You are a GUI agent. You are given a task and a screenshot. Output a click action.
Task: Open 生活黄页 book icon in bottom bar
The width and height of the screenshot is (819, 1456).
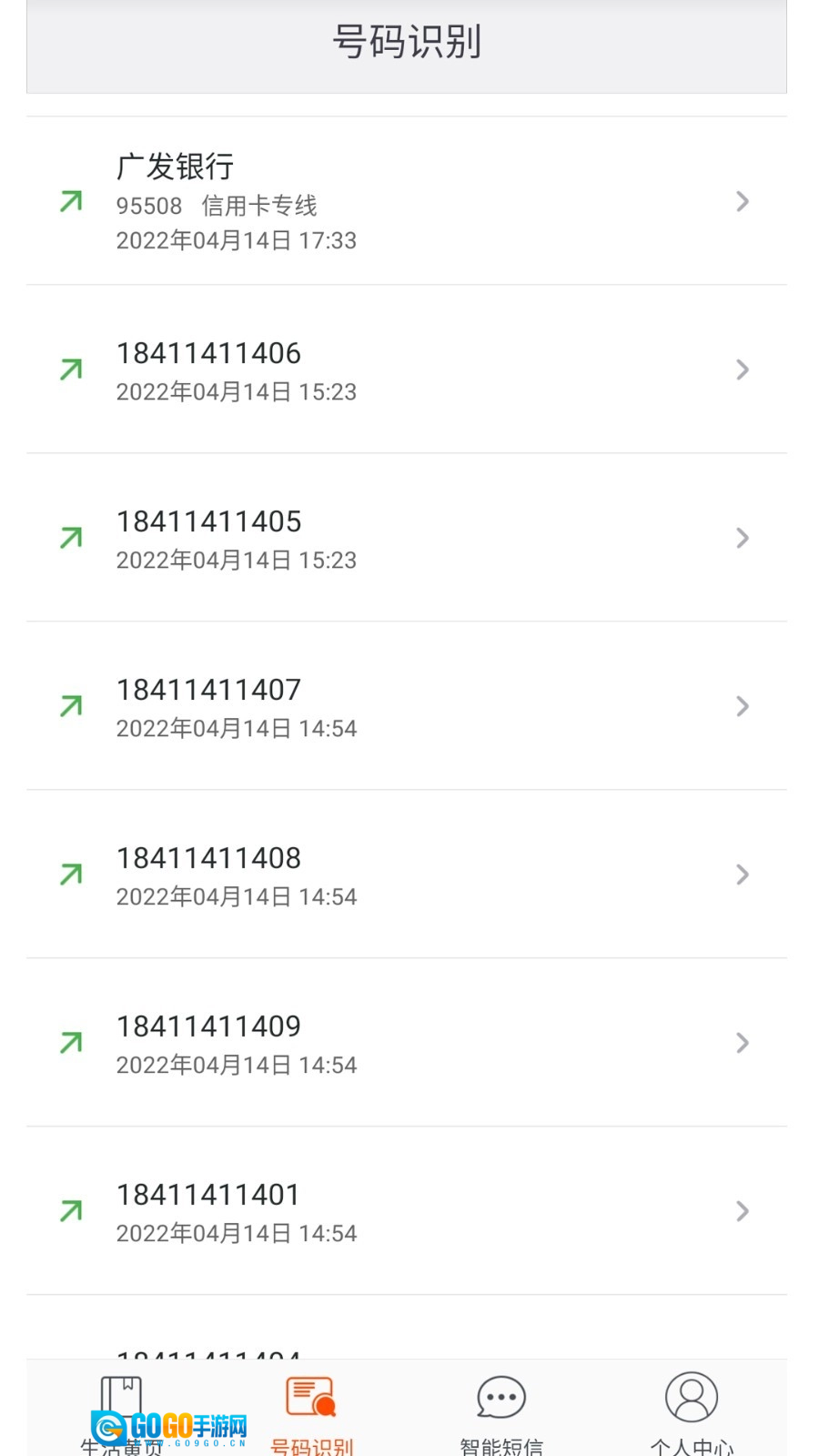pyautogui.click(x=121, y=1397)
